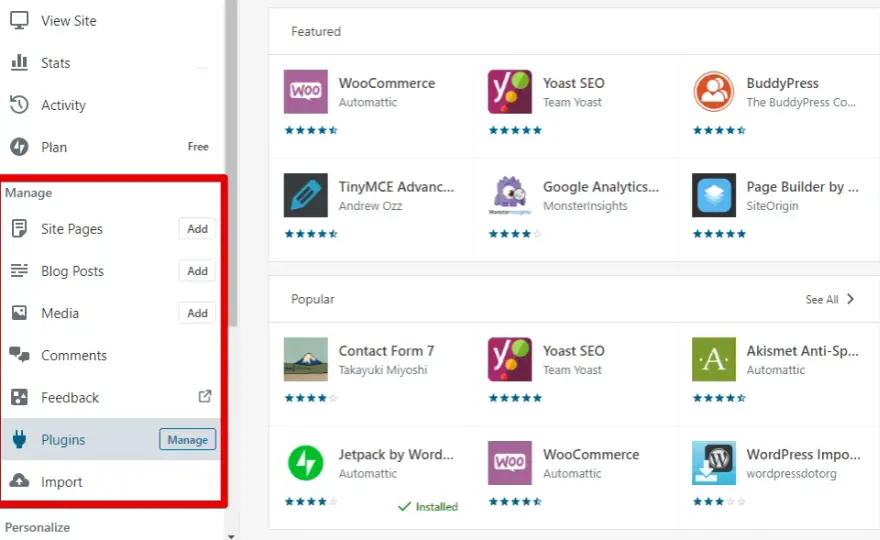
Task: Click the Activity history clock icon
Action: (x=19, y=104)
